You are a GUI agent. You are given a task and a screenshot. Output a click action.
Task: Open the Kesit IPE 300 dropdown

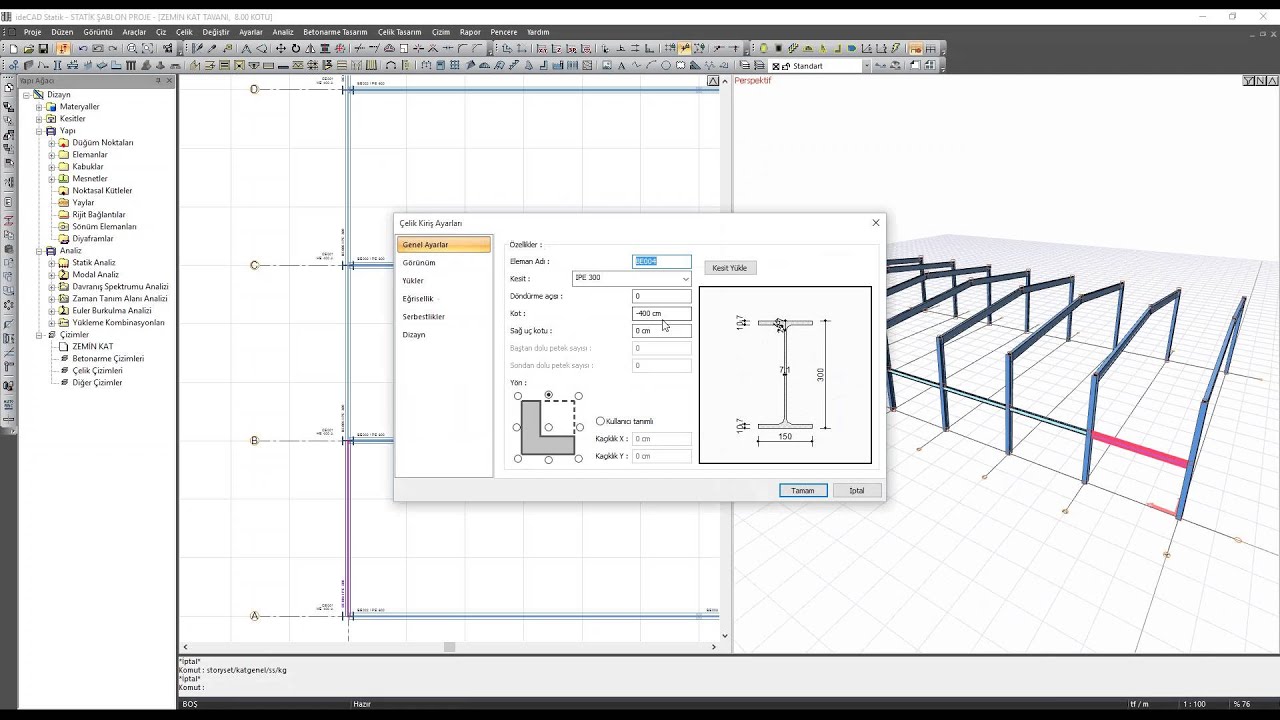click(x=685, y=278)
